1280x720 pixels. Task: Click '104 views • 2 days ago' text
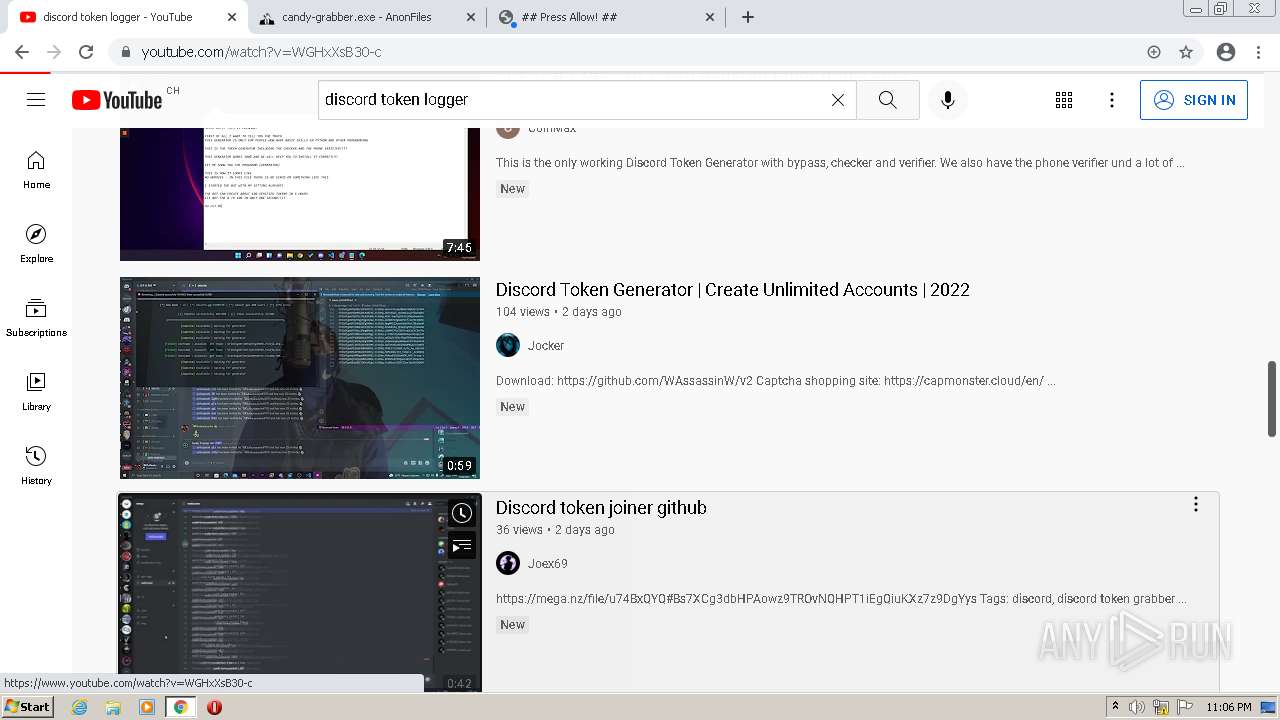[559, 312]
